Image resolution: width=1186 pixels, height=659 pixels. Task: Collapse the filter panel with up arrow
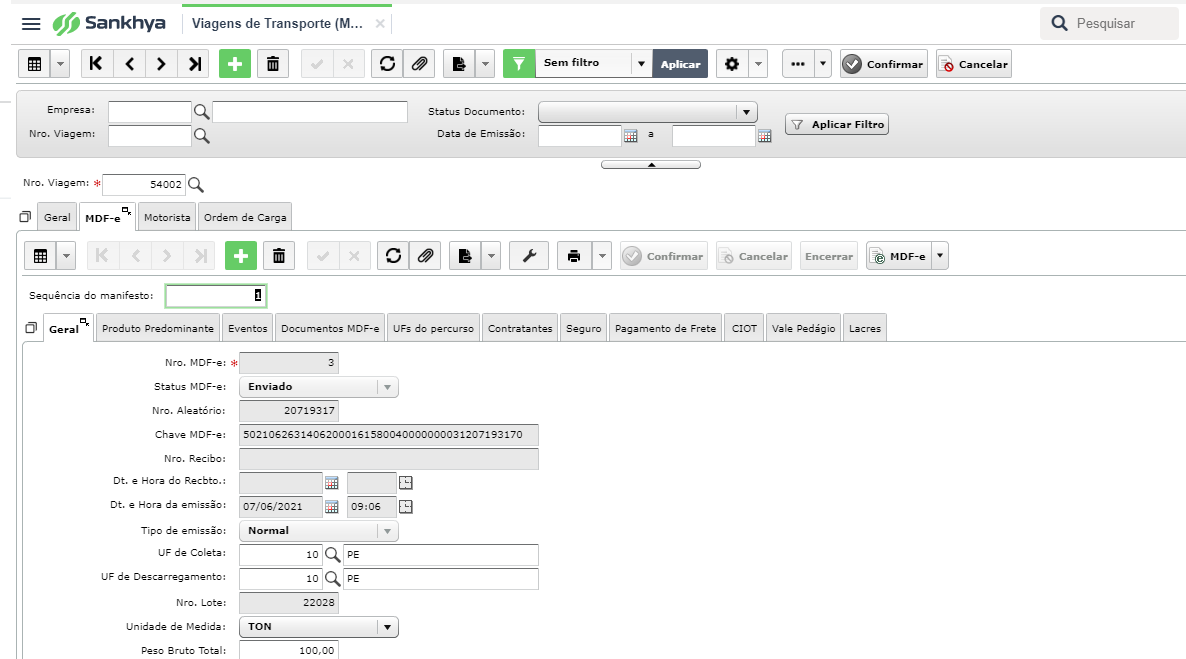coord(650,164)
